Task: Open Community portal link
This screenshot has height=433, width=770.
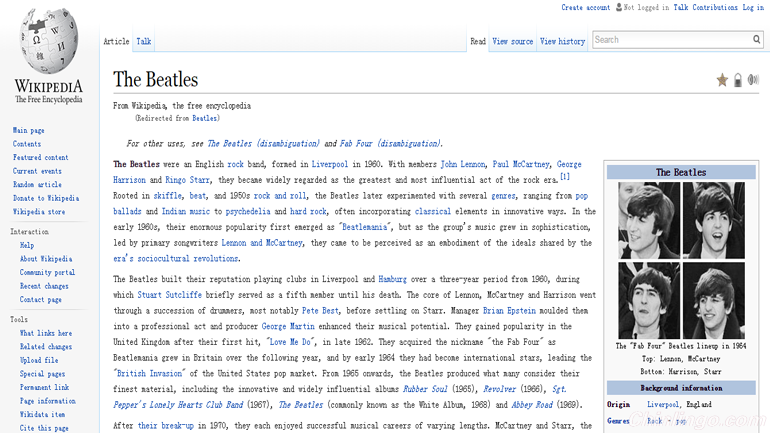Action: point(47,272)
